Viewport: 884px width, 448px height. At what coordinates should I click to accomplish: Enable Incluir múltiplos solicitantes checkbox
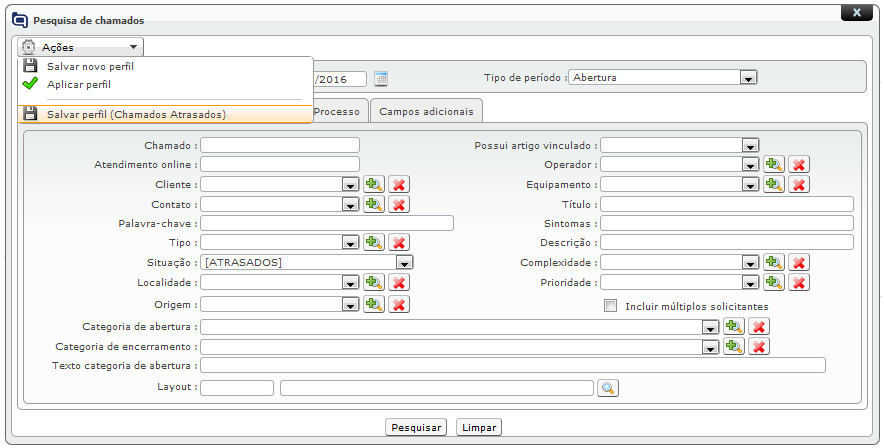pos(610,305)
